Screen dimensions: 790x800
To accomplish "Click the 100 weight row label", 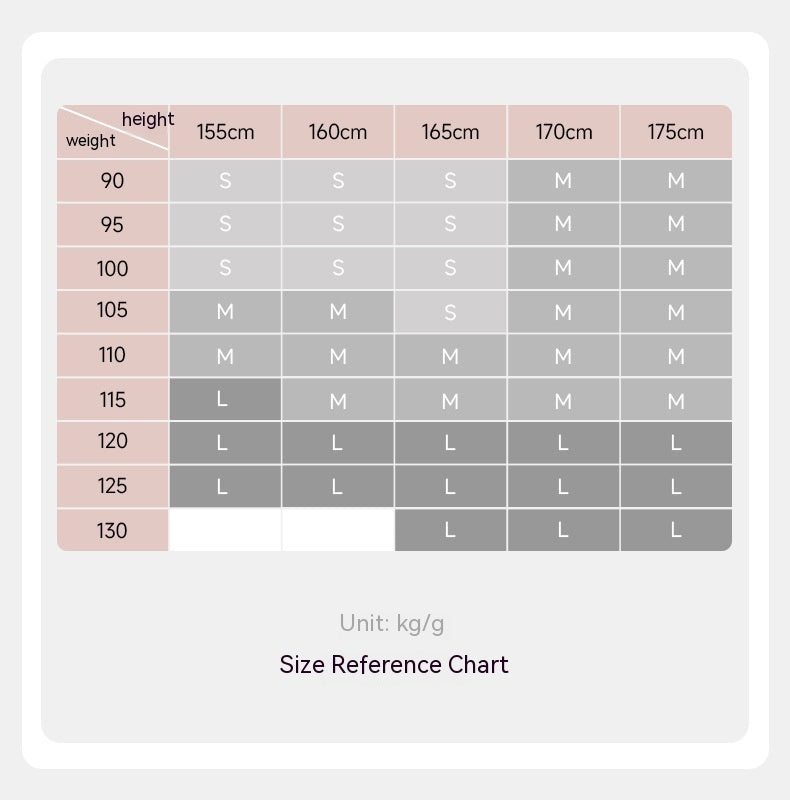I will (x=113, y=268).
